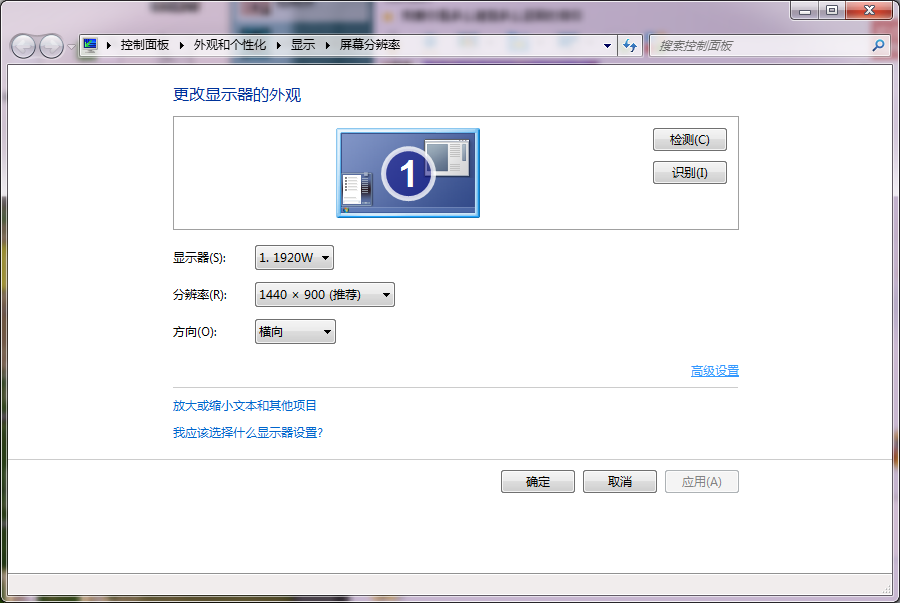Open the 高级设置 link
Viewport: 900px width, 603px height.
click(714, 371)
